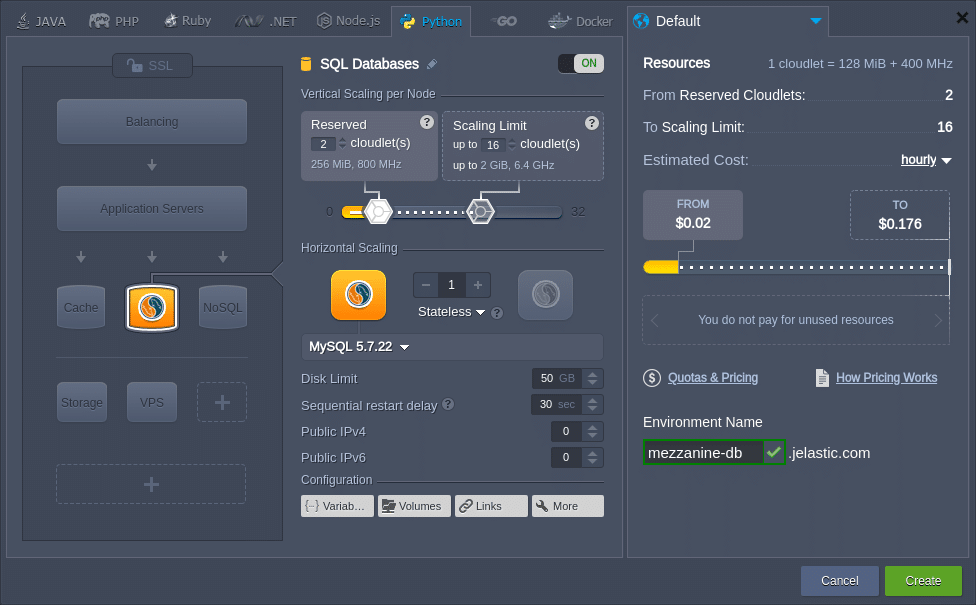
Task: Switch to the JAVA tab
Action: [41, 22]
